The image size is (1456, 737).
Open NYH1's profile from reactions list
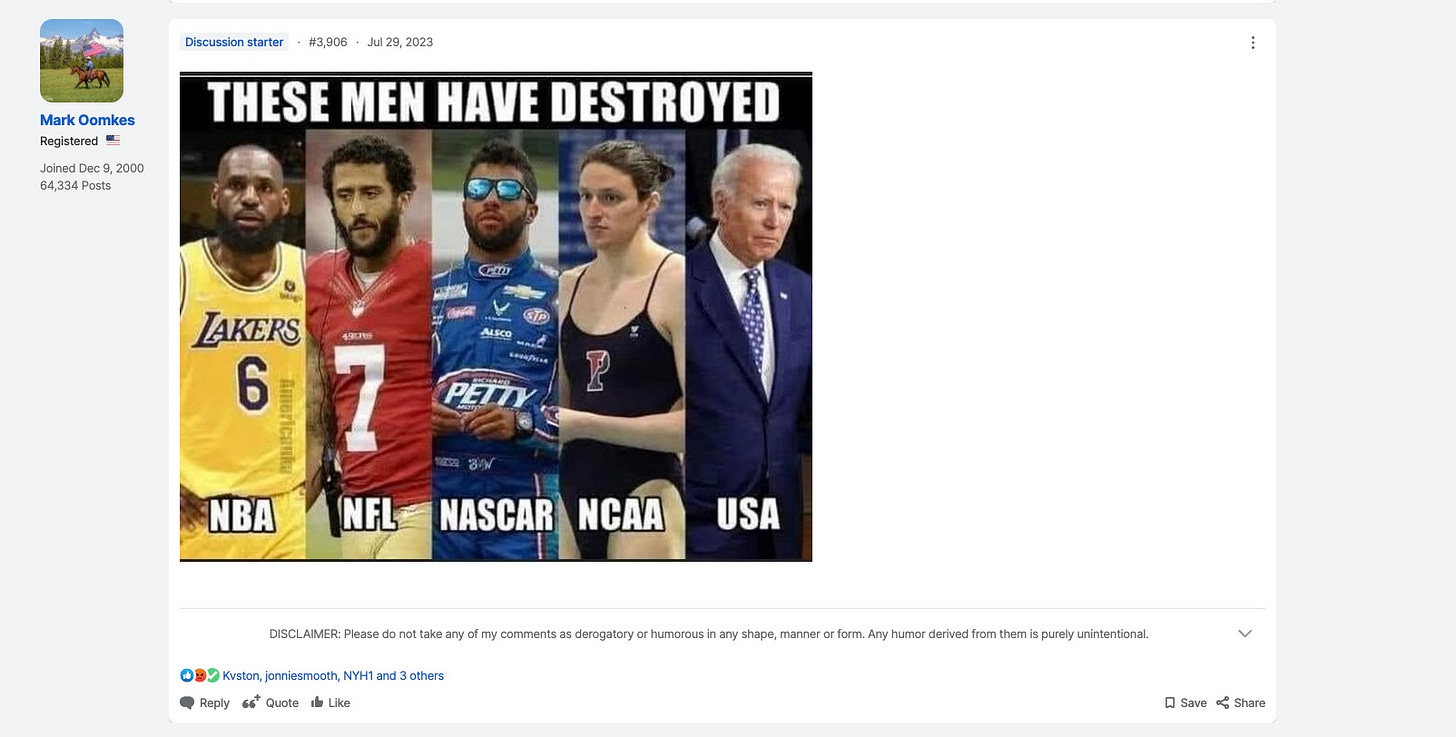tap(358, 676)
